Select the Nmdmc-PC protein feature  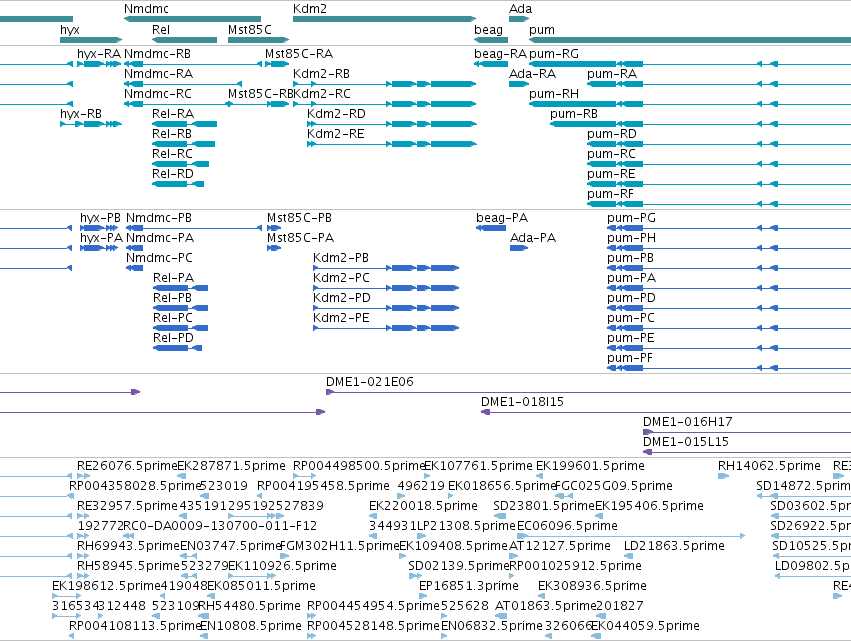tap(135, 268)
